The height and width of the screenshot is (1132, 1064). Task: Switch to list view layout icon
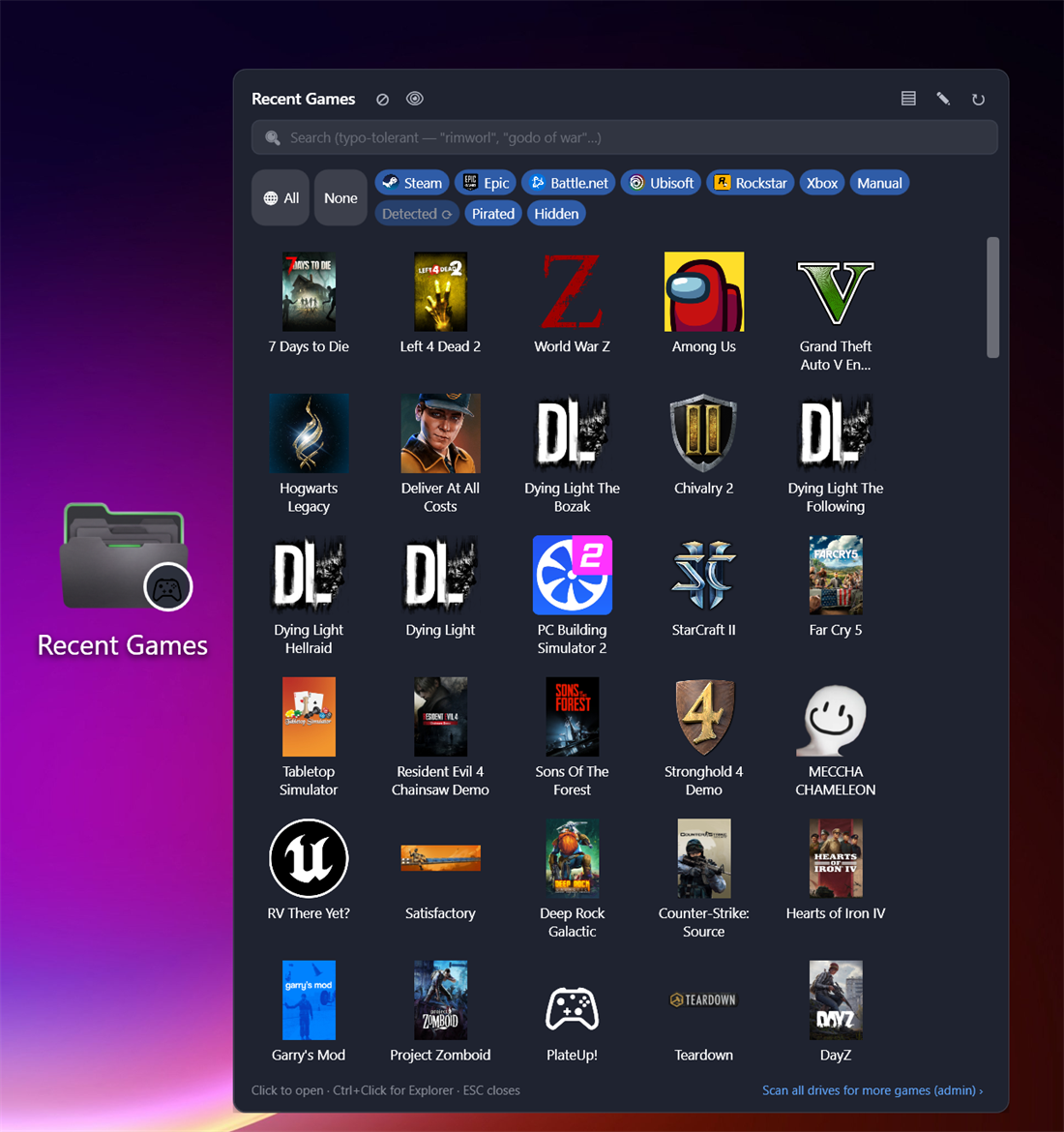tap(908, 98)
